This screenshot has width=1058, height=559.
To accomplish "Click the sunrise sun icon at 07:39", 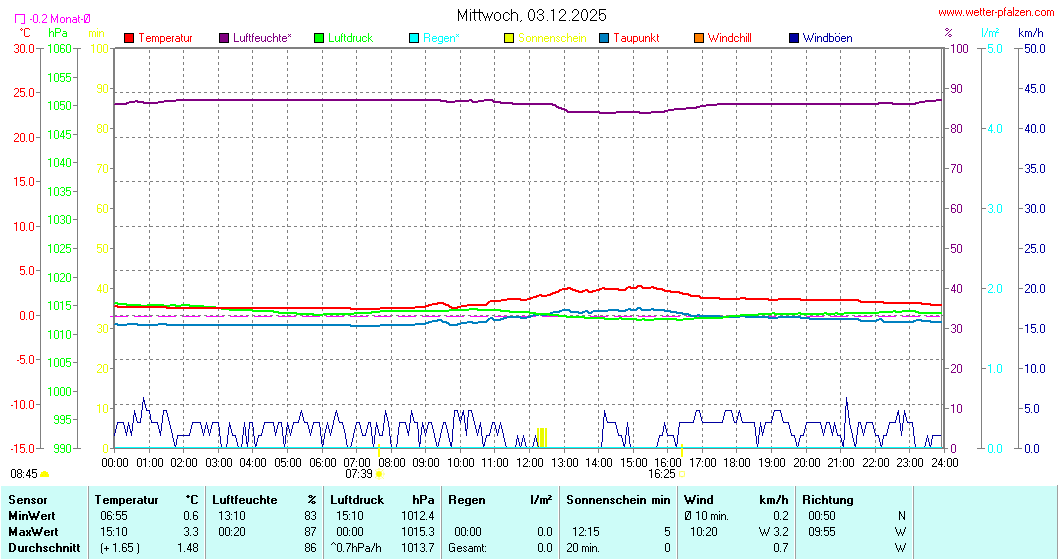I will pos(379,474).
